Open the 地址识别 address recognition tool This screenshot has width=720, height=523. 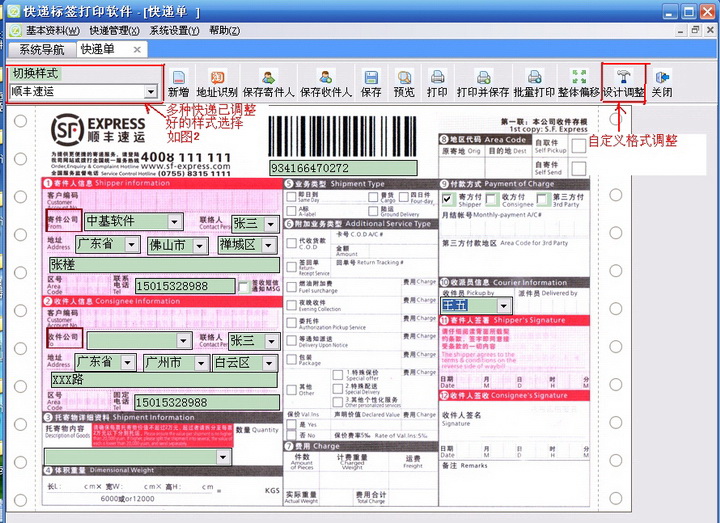click(217, 84)
